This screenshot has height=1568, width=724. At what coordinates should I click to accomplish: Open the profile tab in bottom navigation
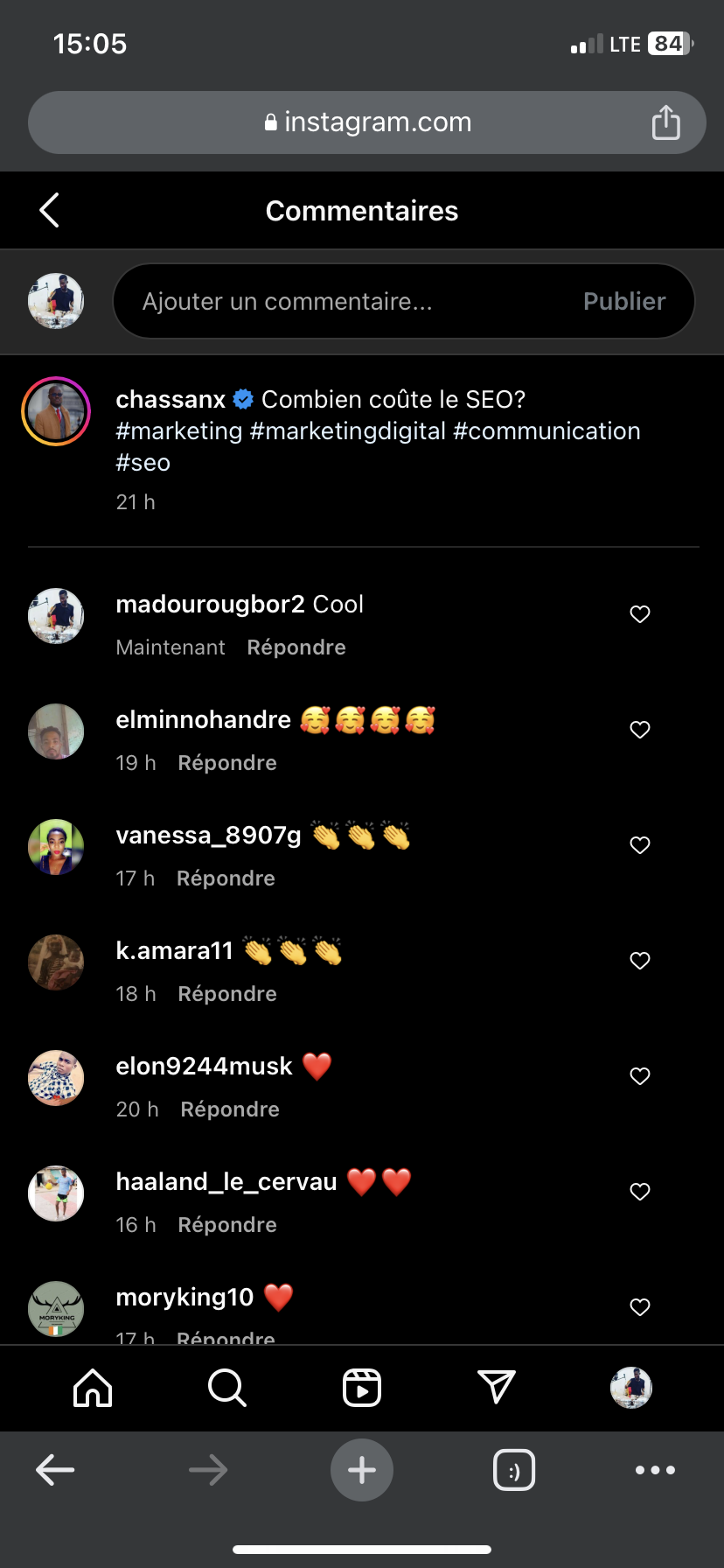630,1388
